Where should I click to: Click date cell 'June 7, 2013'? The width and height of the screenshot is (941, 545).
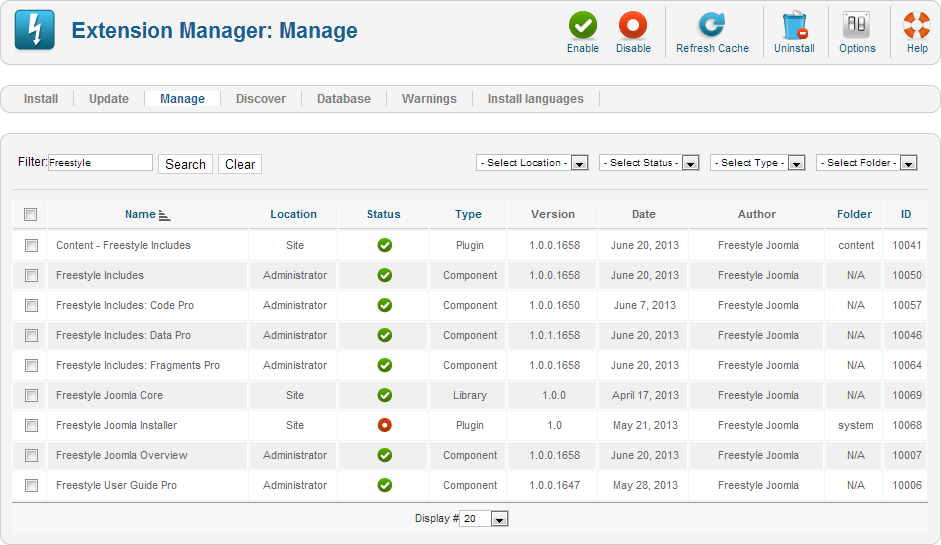645,305
